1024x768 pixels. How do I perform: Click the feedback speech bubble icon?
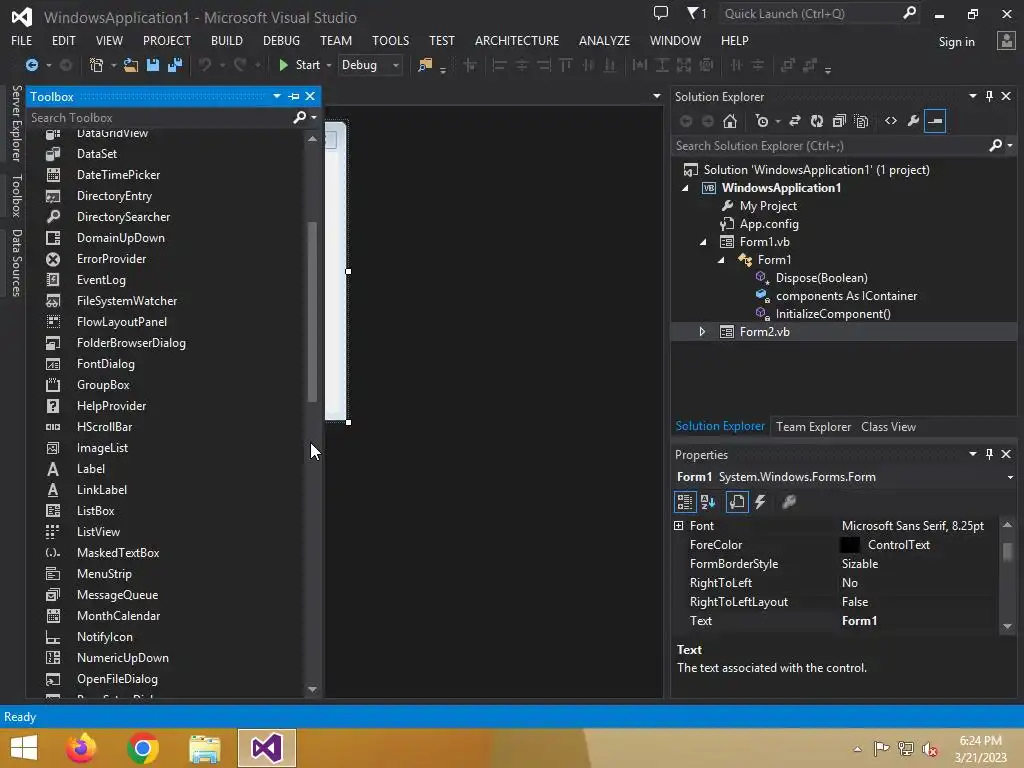tap(661, 13)
